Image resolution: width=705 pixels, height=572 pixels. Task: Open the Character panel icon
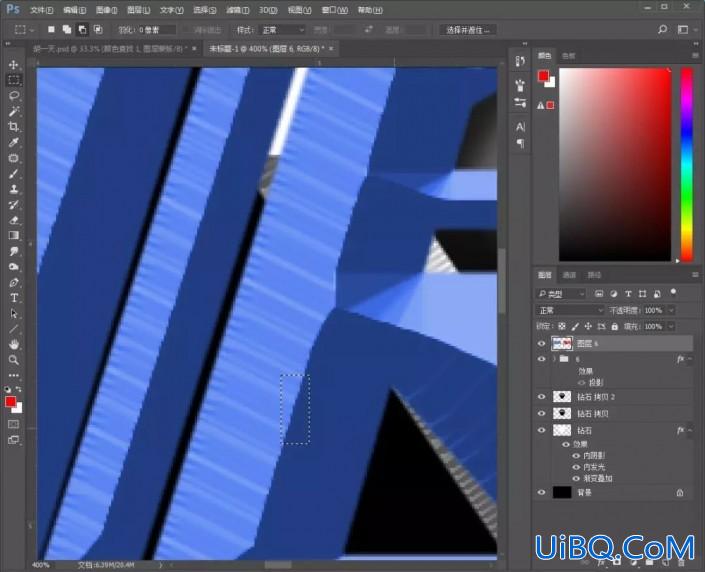(520, 127)
